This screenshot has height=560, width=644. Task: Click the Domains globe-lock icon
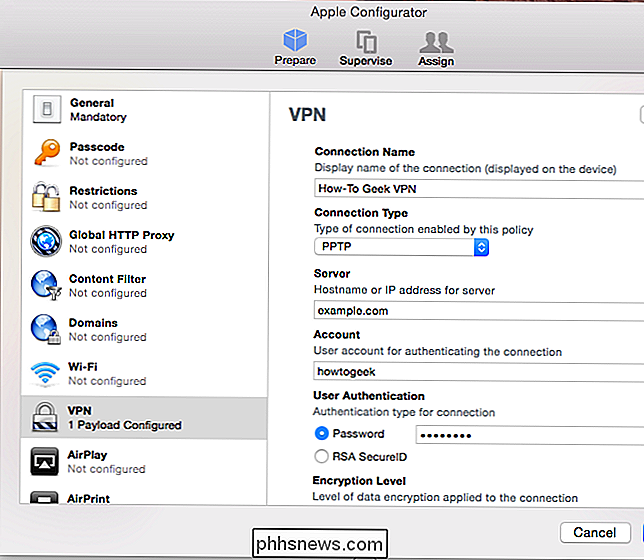click(x=46, y=329)
